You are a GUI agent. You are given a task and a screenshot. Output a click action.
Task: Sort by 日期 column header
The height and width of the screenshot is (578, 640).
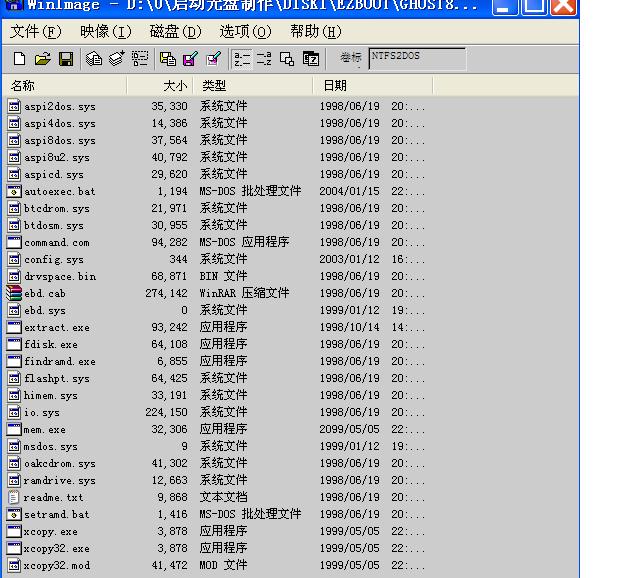373,86
